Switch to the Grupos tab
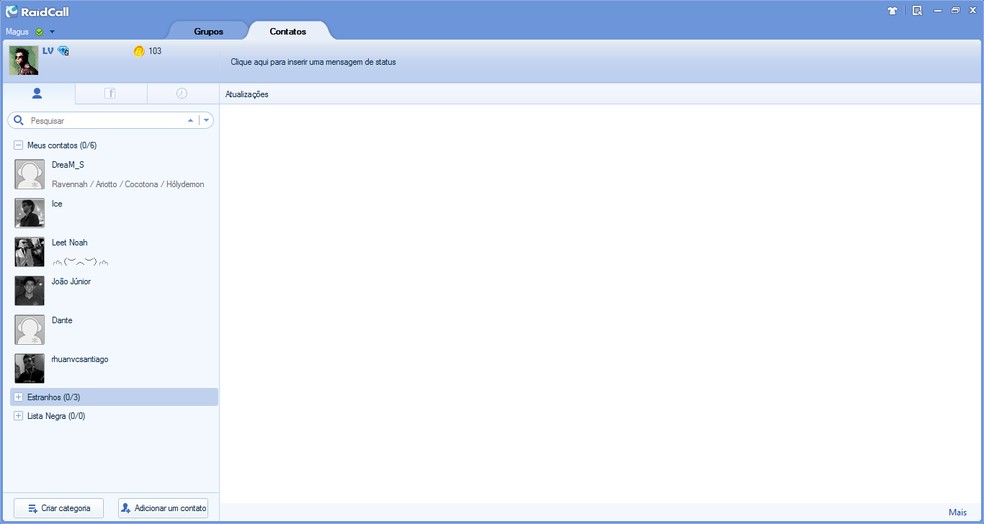This screenshot has width=984, height=524. point(208,31)
